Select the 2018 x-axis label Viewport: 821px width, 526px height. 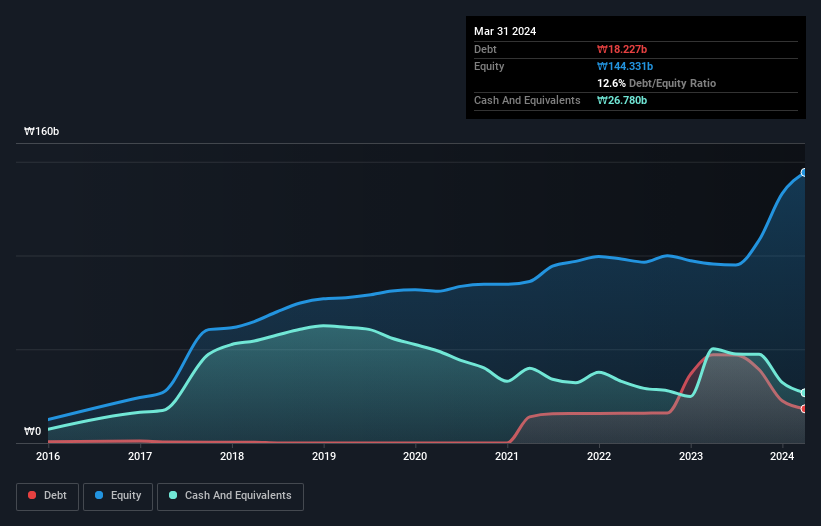(232, 456)
